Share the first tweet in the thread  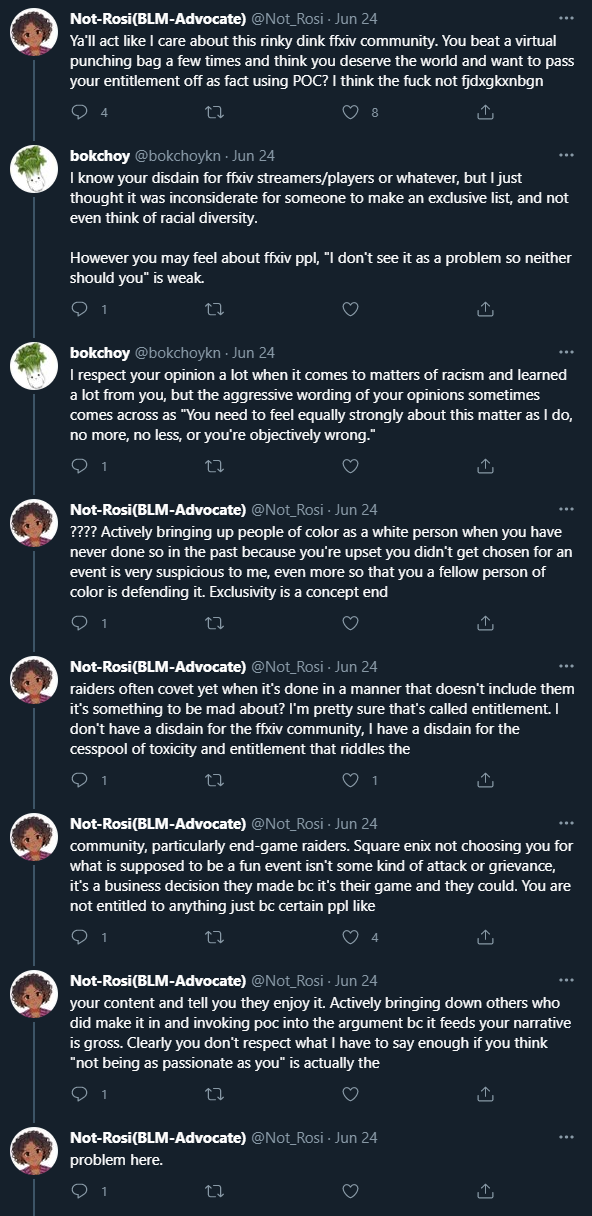(486, 113)
